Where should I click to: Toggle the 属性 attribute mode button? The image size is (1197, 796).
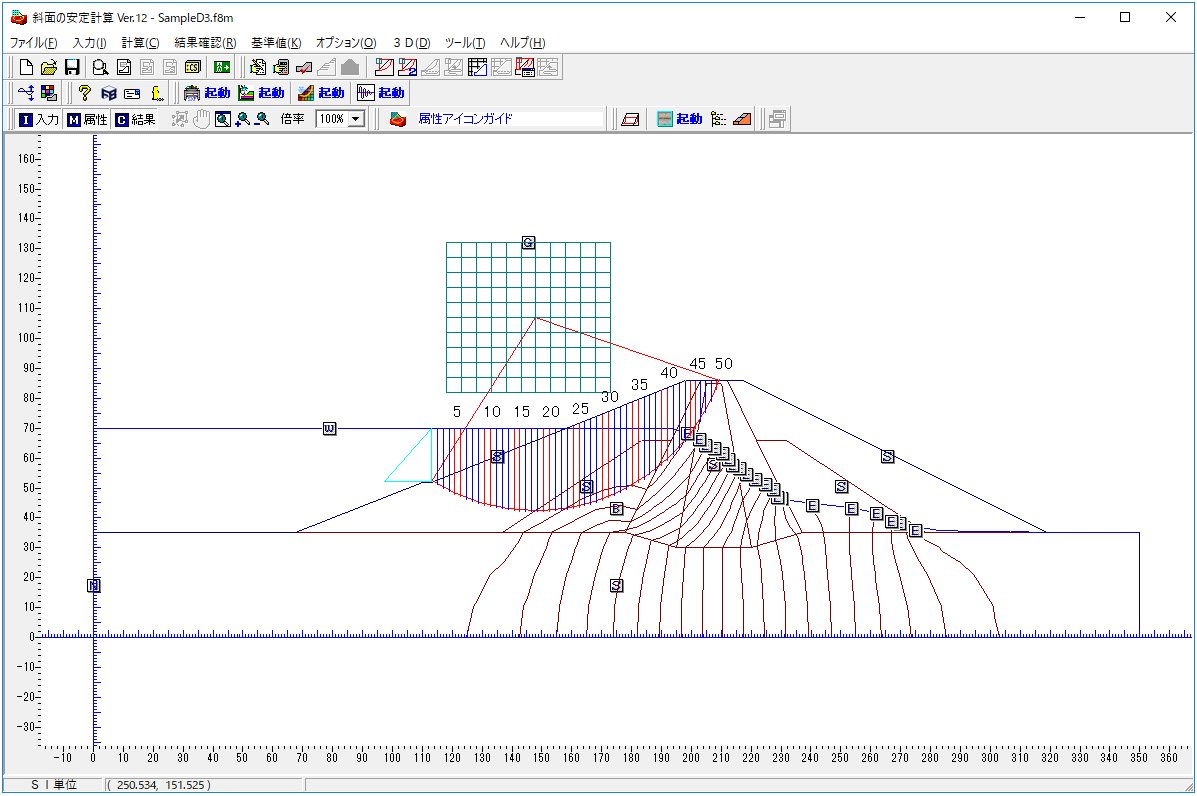[x=87, y=119]
